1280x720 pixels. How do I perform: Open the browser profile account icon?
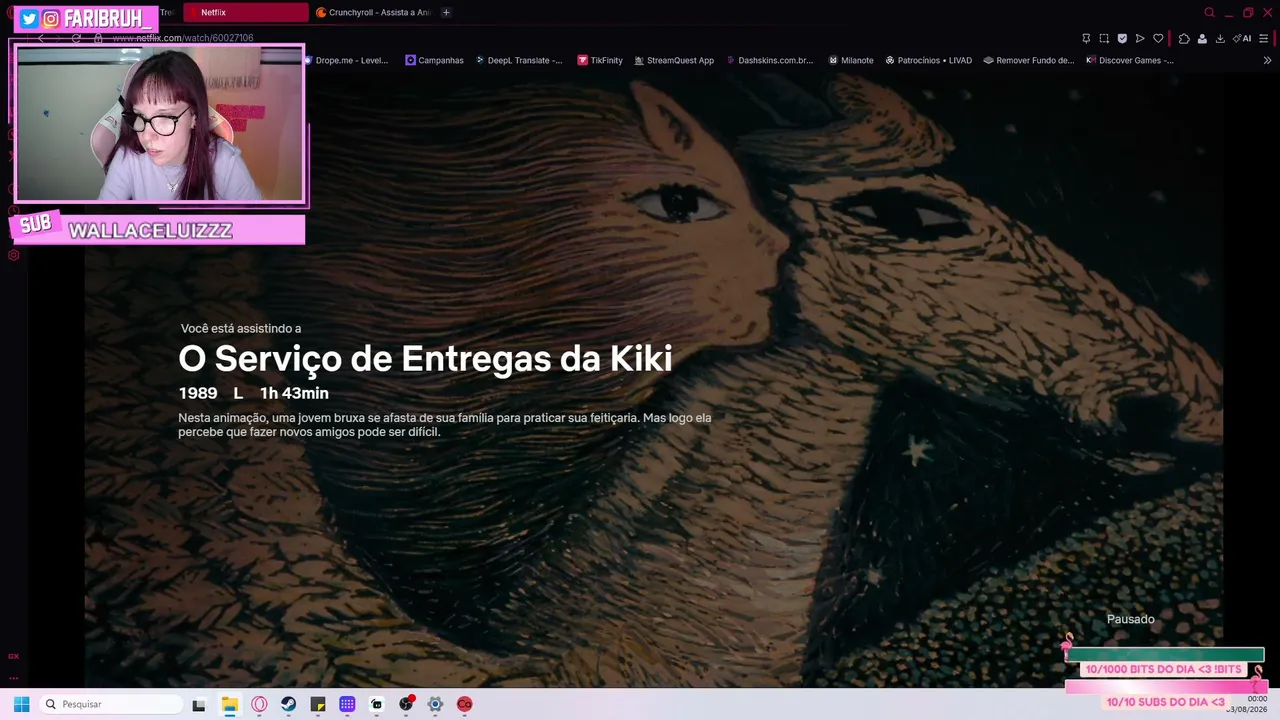coord(1202,39)
